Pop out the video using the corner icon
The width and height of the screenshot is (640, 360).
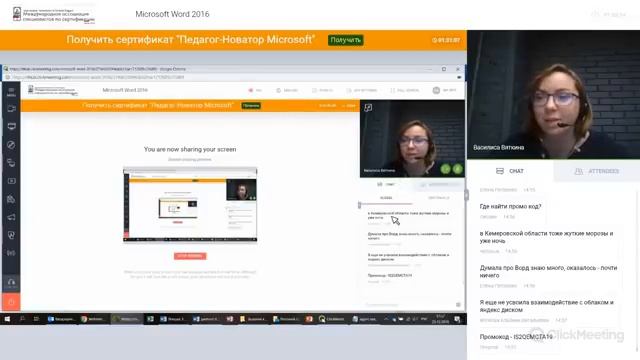368,108
